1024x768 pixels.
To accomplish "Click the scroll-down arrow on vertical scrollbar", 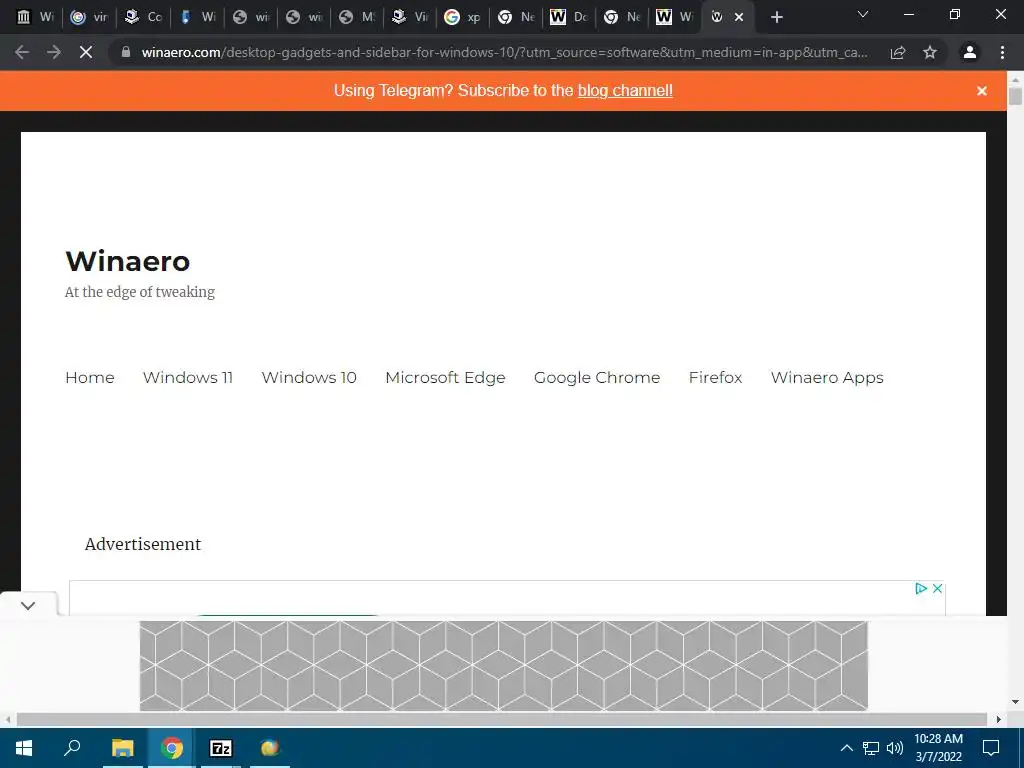I will [x=1015, y=702].
